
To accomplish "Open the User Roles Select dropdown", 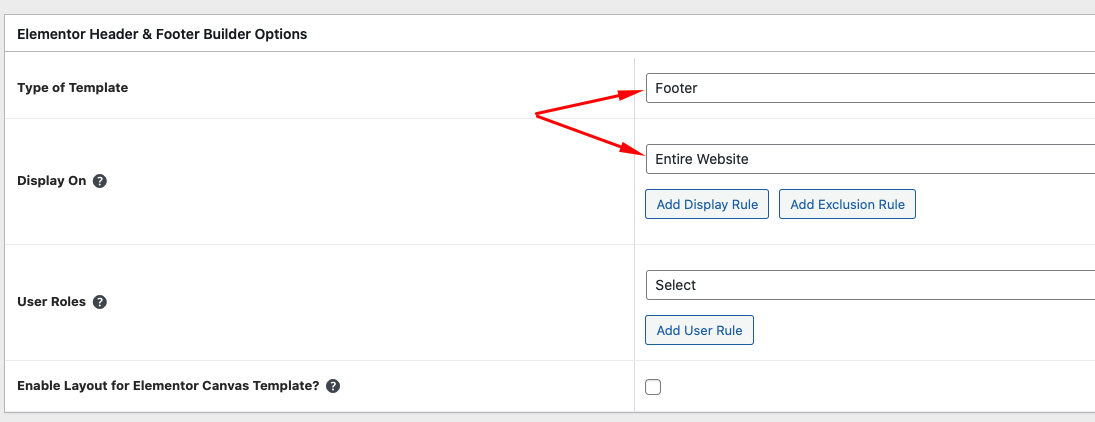I will pyautogui.click(x=870, y=285).
